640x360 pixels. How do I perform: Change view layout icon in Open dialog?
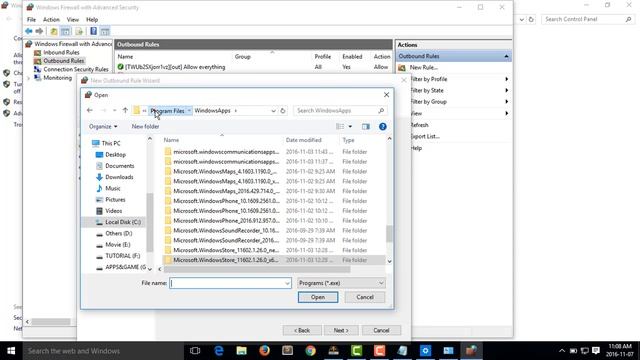point(340,127)
